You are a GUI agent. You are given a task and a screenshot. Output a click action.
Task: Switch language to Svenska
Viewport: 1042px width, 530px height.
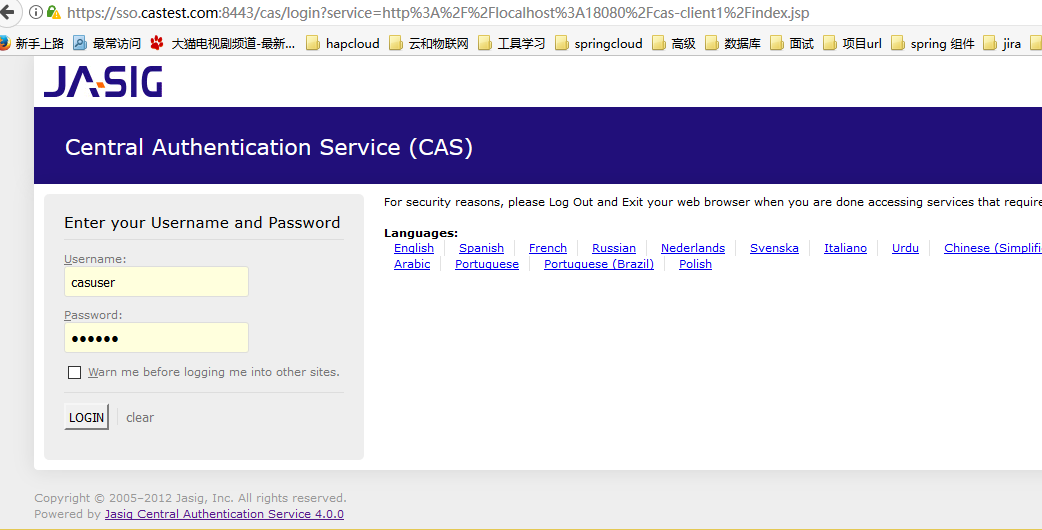point(774,248)
